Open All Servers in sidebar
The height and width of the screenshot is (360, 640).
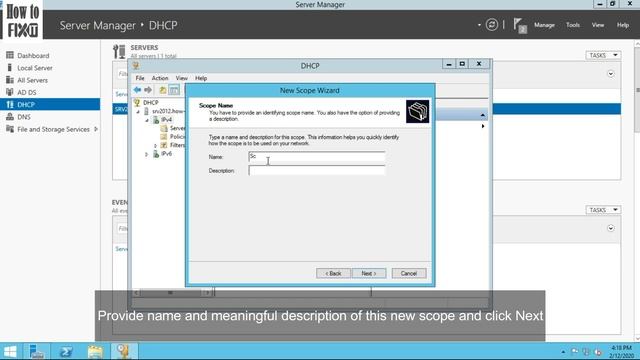(x=32, y=80)
